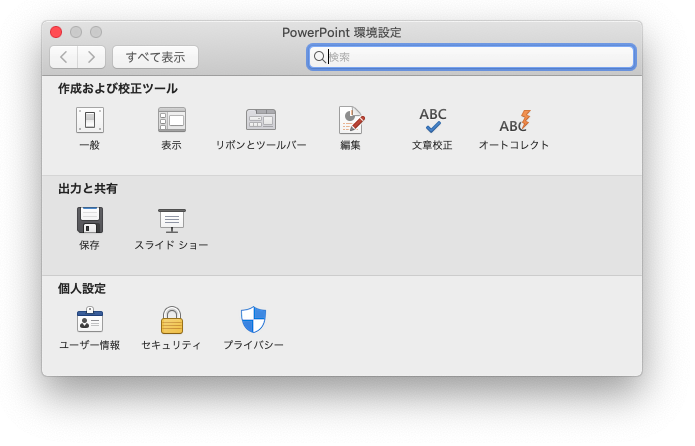The height and width of the screenshot is (446, 695).
Task: Open the 表示 (View) preferences icon
Action: point(172,120)
